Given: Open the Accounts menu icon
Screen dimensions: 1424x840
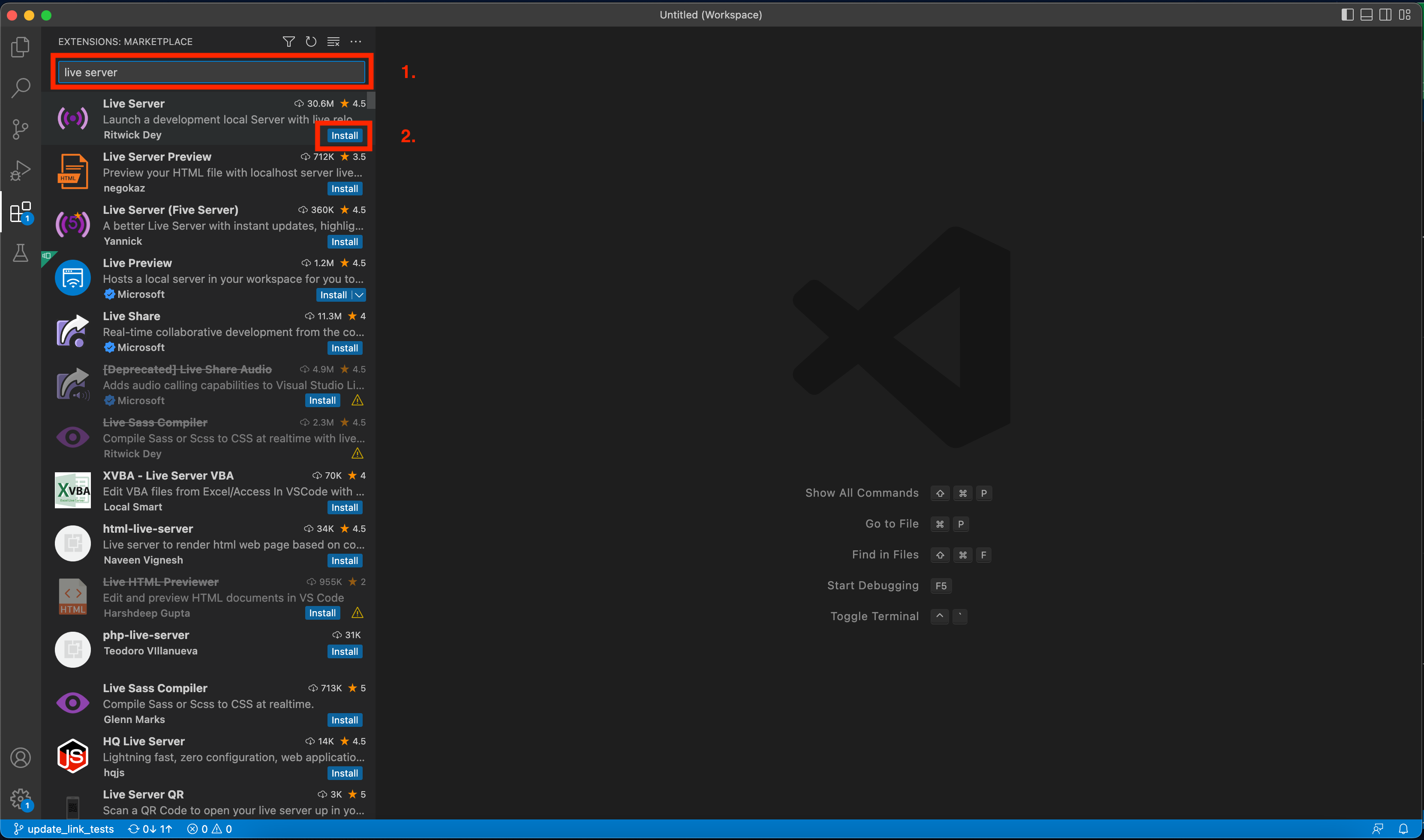Looking at the screenshot, I should tap(21, 757).
